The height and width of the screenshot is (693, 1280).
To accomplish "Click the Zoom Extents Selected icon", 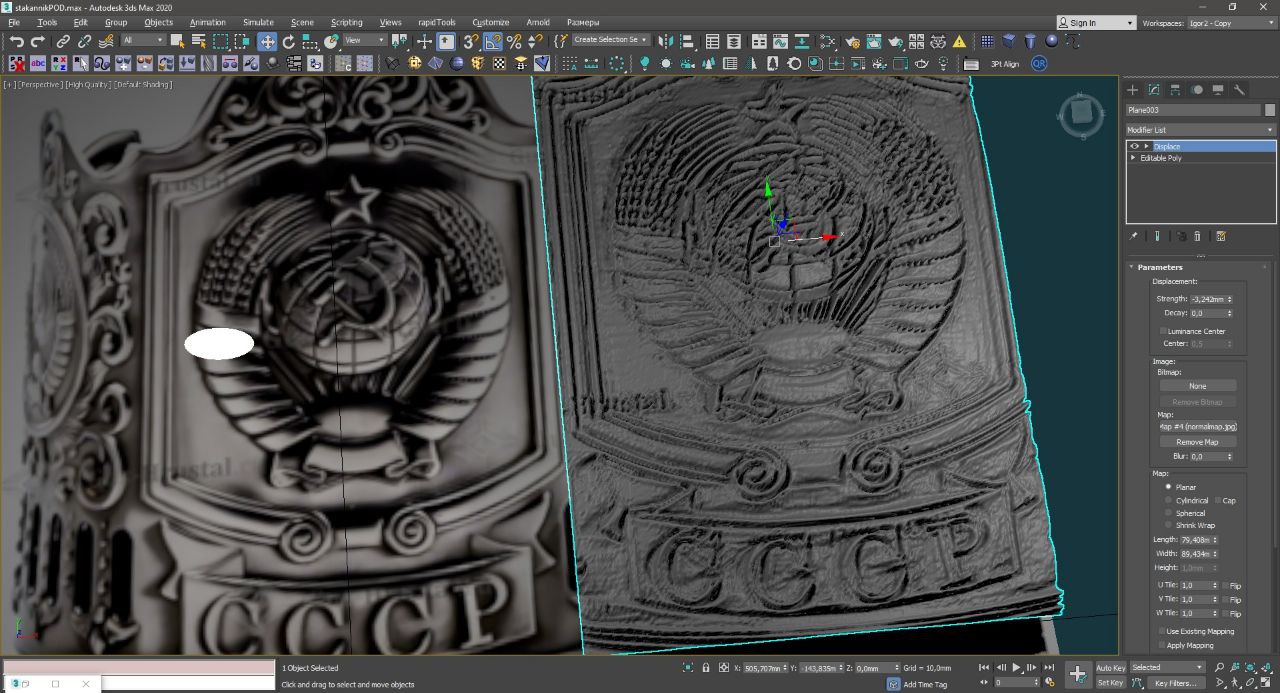I will click(x=1252, y=667).
